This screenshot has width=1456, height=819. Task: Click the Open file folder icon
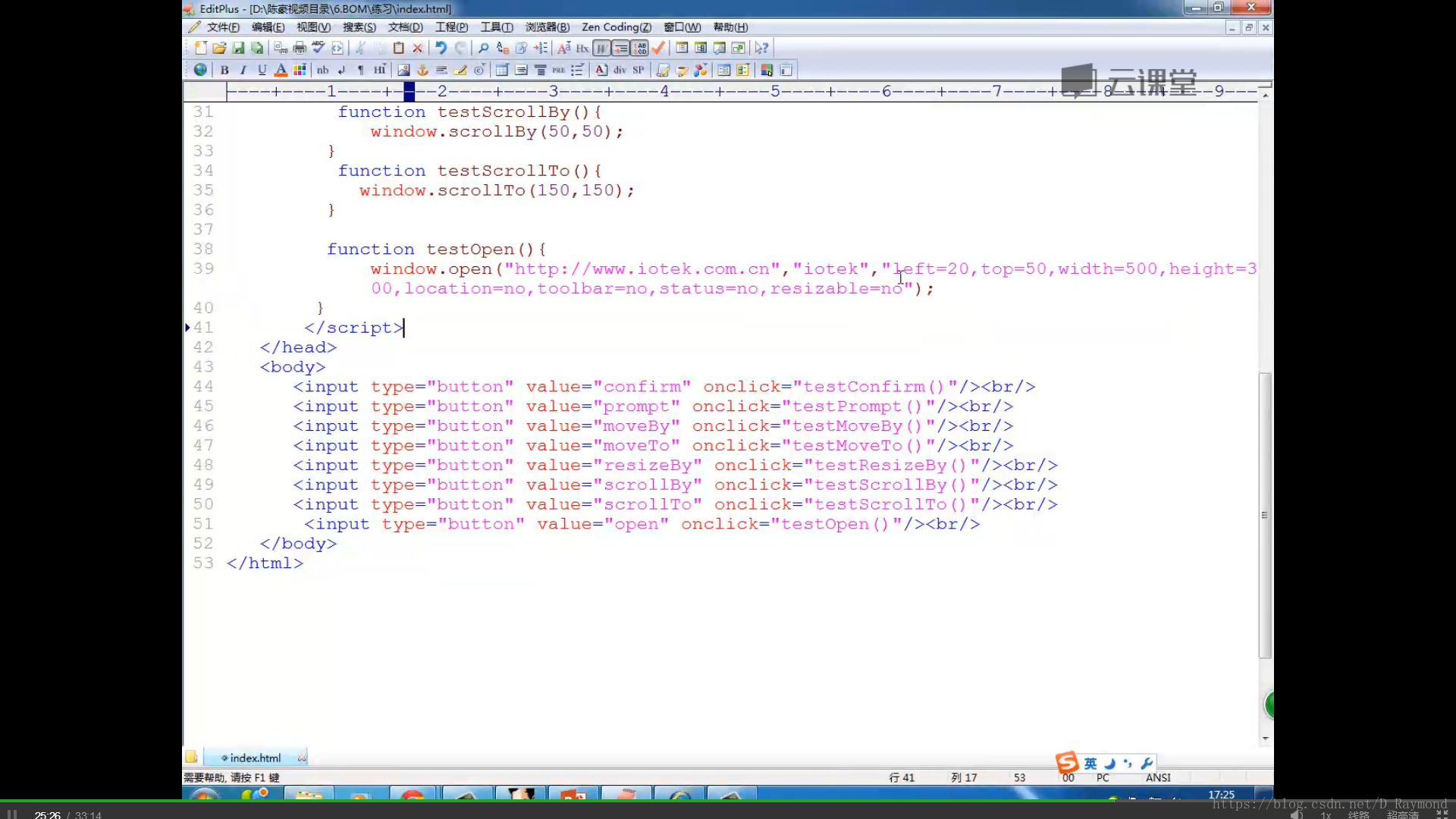[219, 48]
